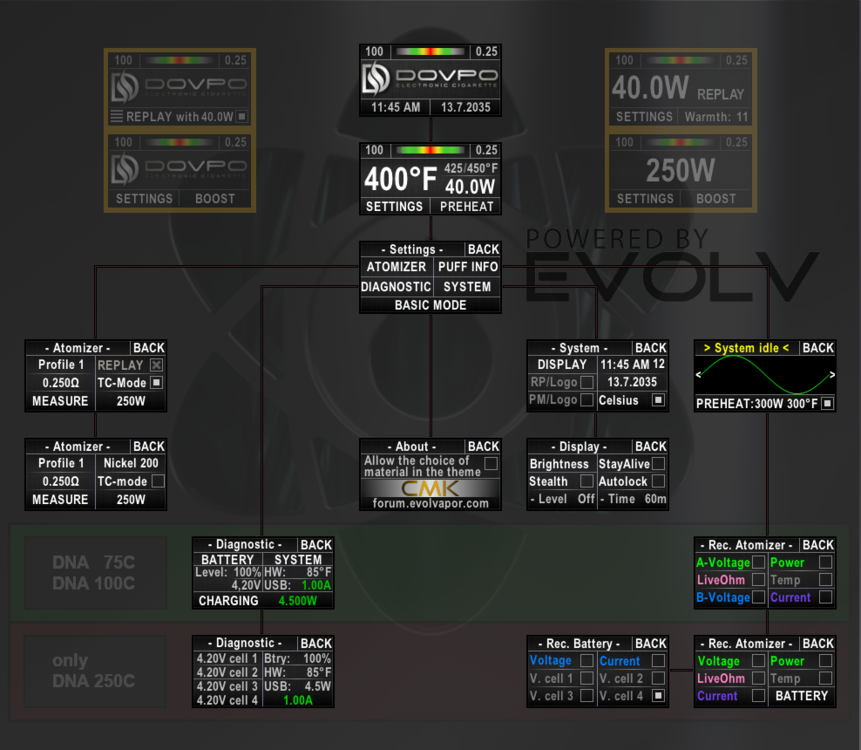Screen dimensions: 861x750
Task: Select Nickel 200 material in Atomizer
Action: (x=131, y=463)
